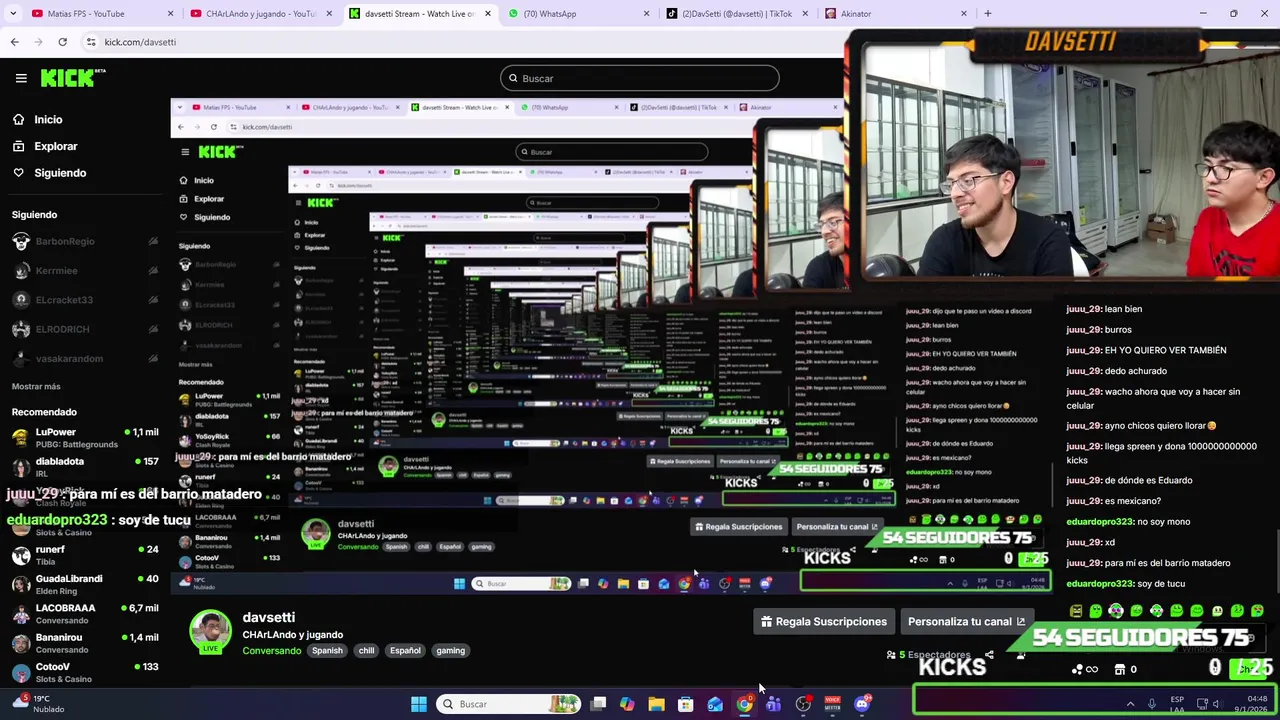Close the Matias FPS YouTube tab
Screen dimensions: 1280x720
tap(171, 14)
